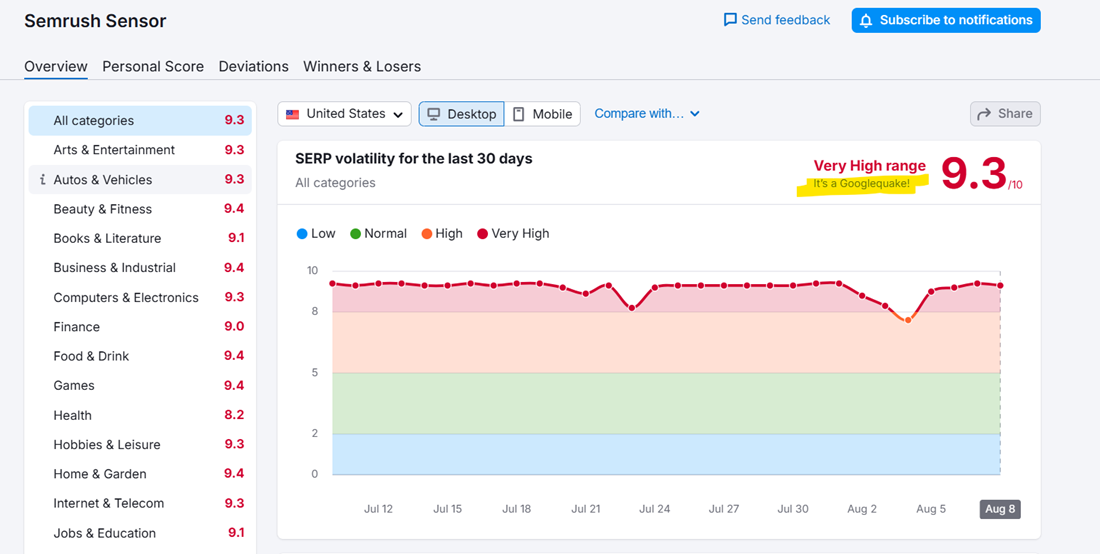Click Subscribe to notifications button
Screen dimensions: 1100x554
tap(946, 20)
